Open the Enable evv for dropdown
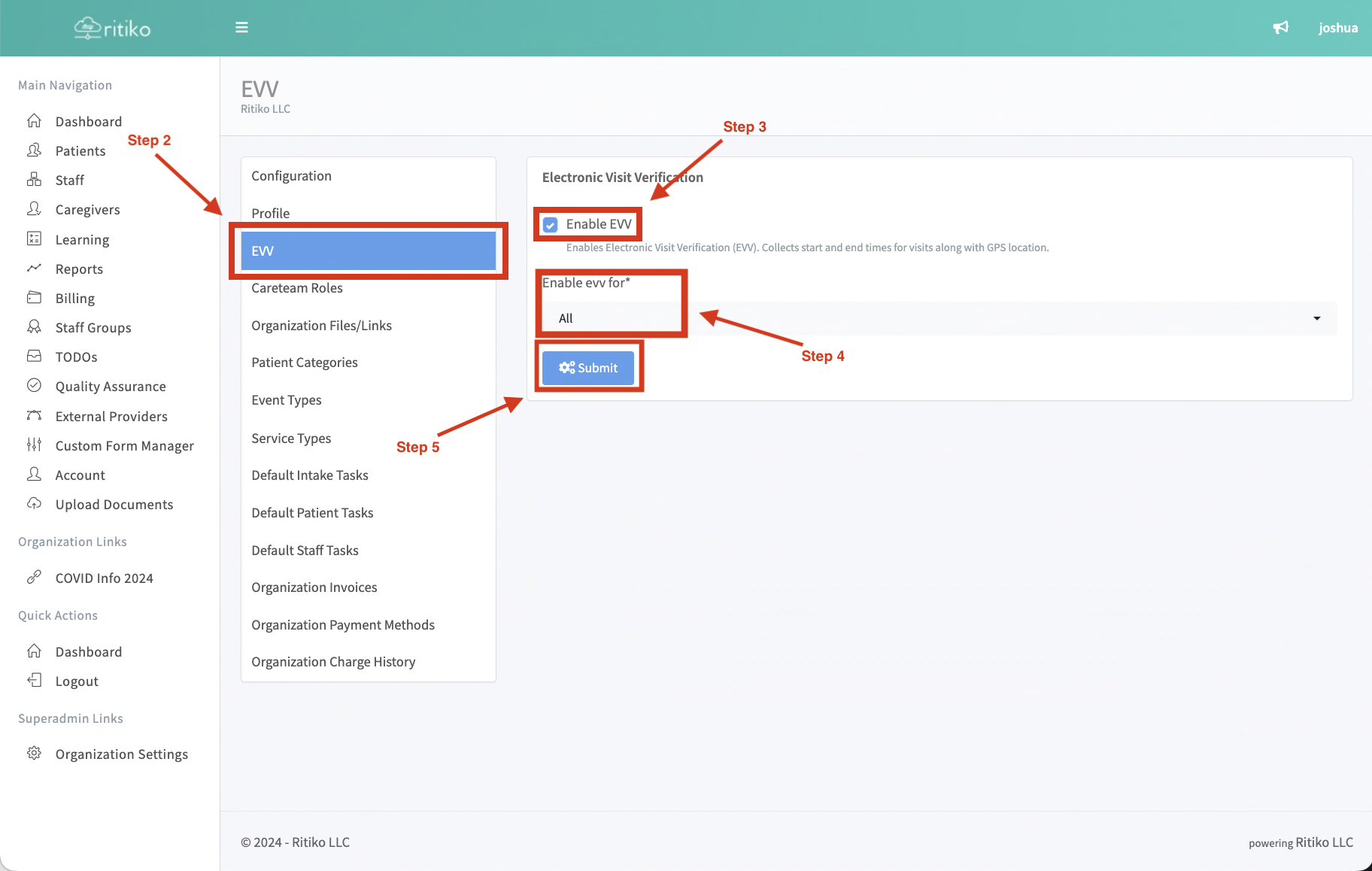 pos(938,318)
